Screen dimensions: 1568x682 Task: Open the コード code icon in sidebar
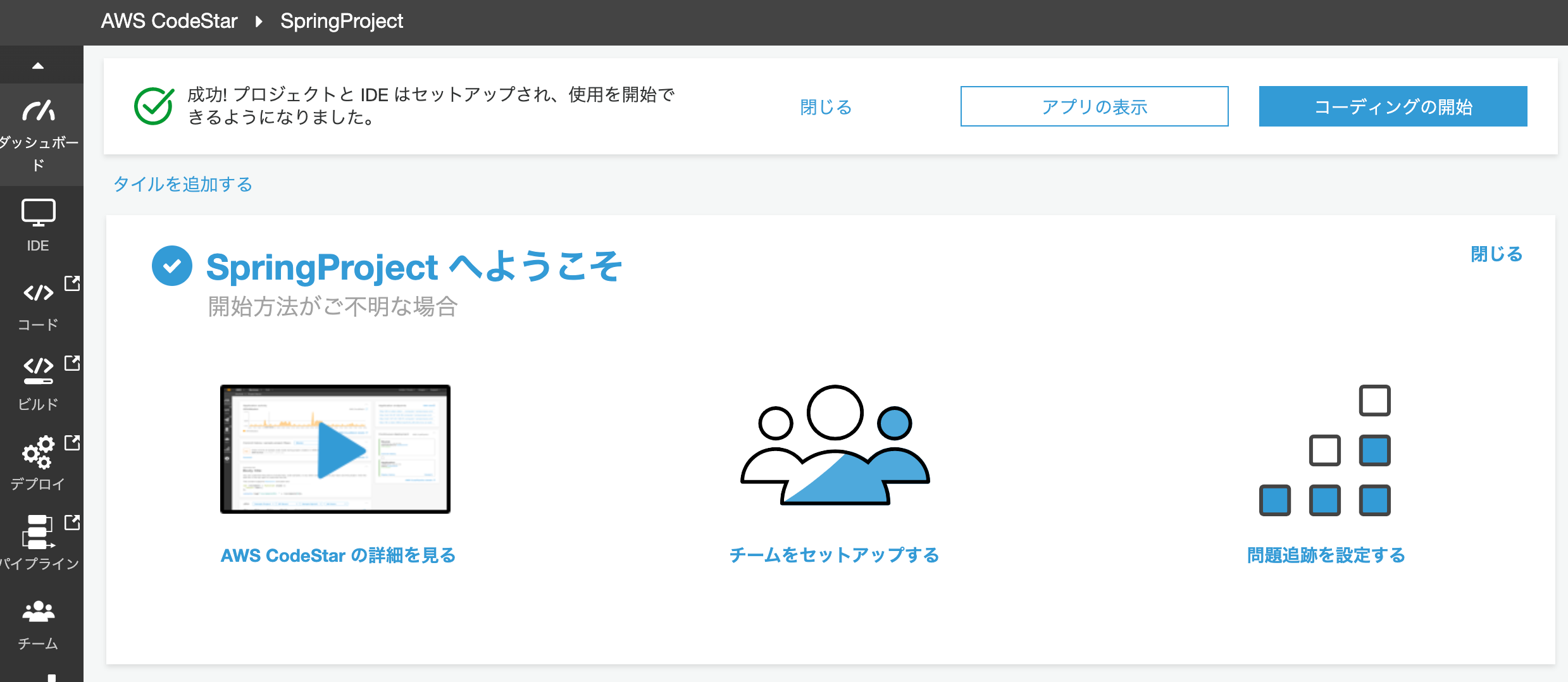(x=39, y=293)
